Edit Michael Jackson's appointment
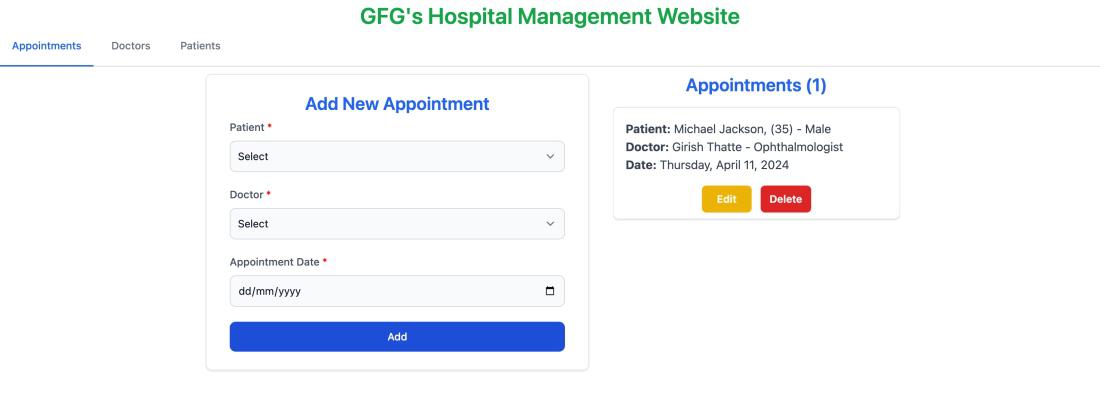Viewport: 1100px width, 416px height. pos(726,199)
